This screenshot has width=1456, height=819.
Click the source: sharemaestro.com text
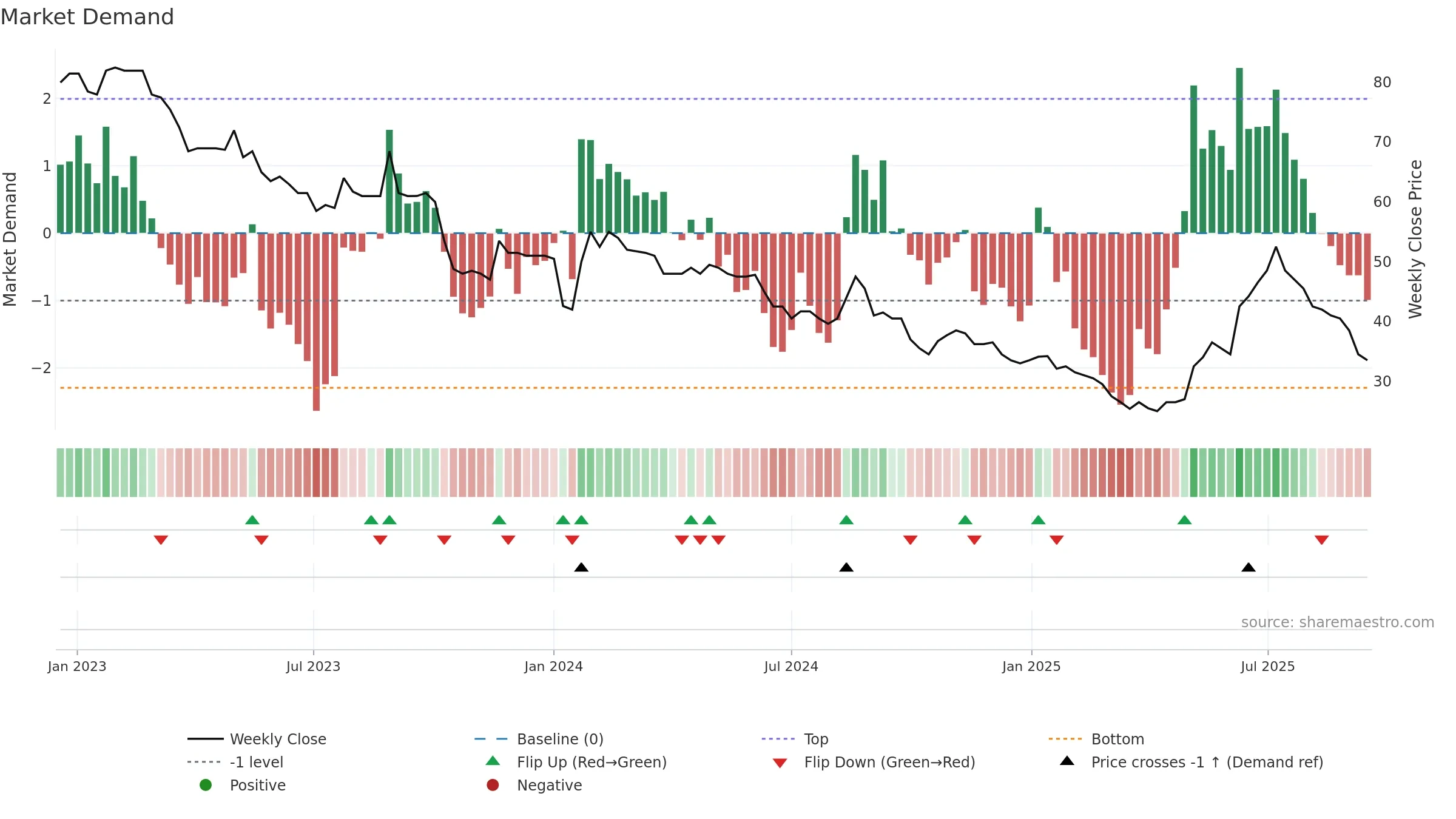(x=1338, y=622)
